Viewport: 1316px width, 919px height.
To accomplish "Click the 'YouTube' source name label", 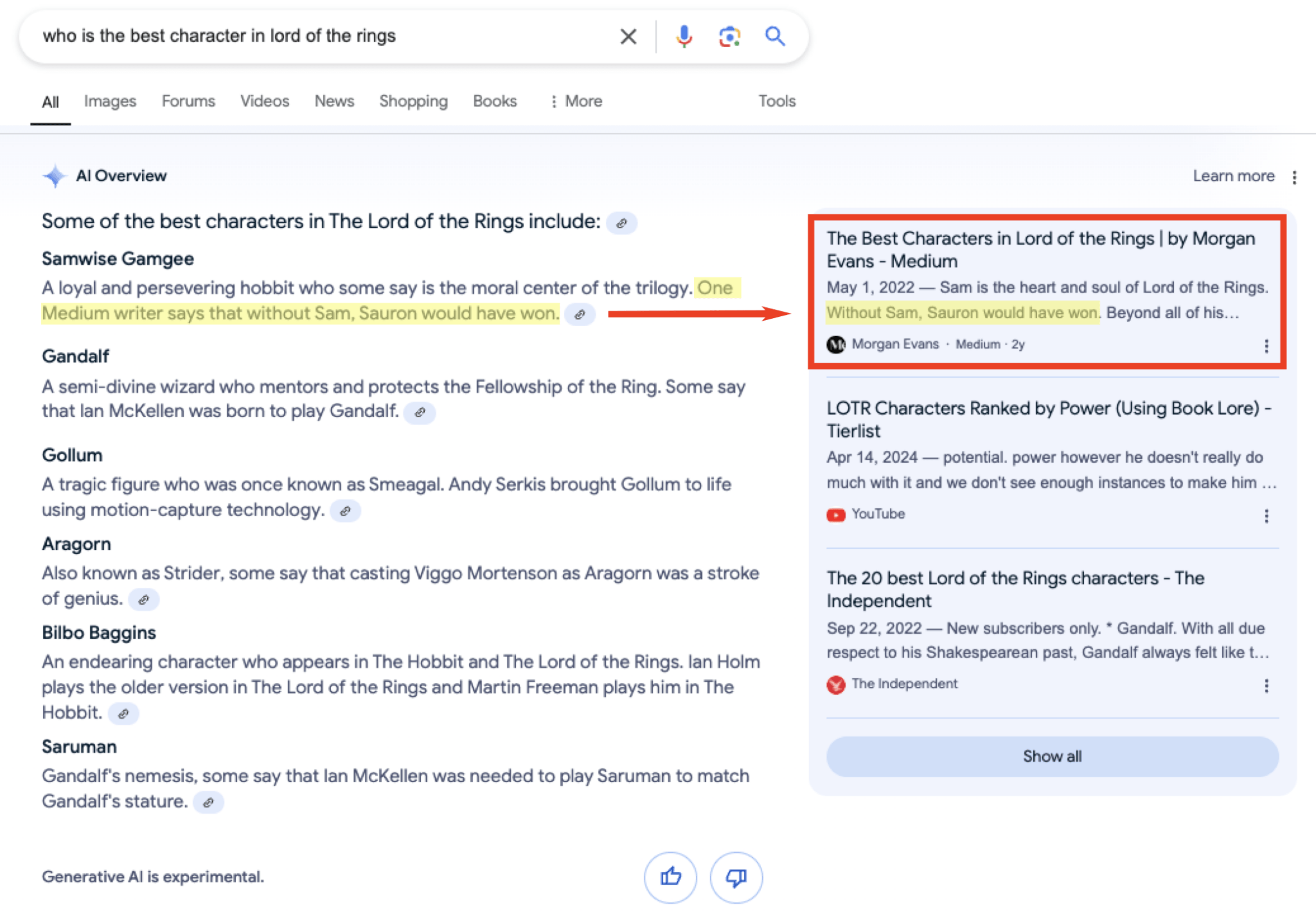I will [878, 514].
